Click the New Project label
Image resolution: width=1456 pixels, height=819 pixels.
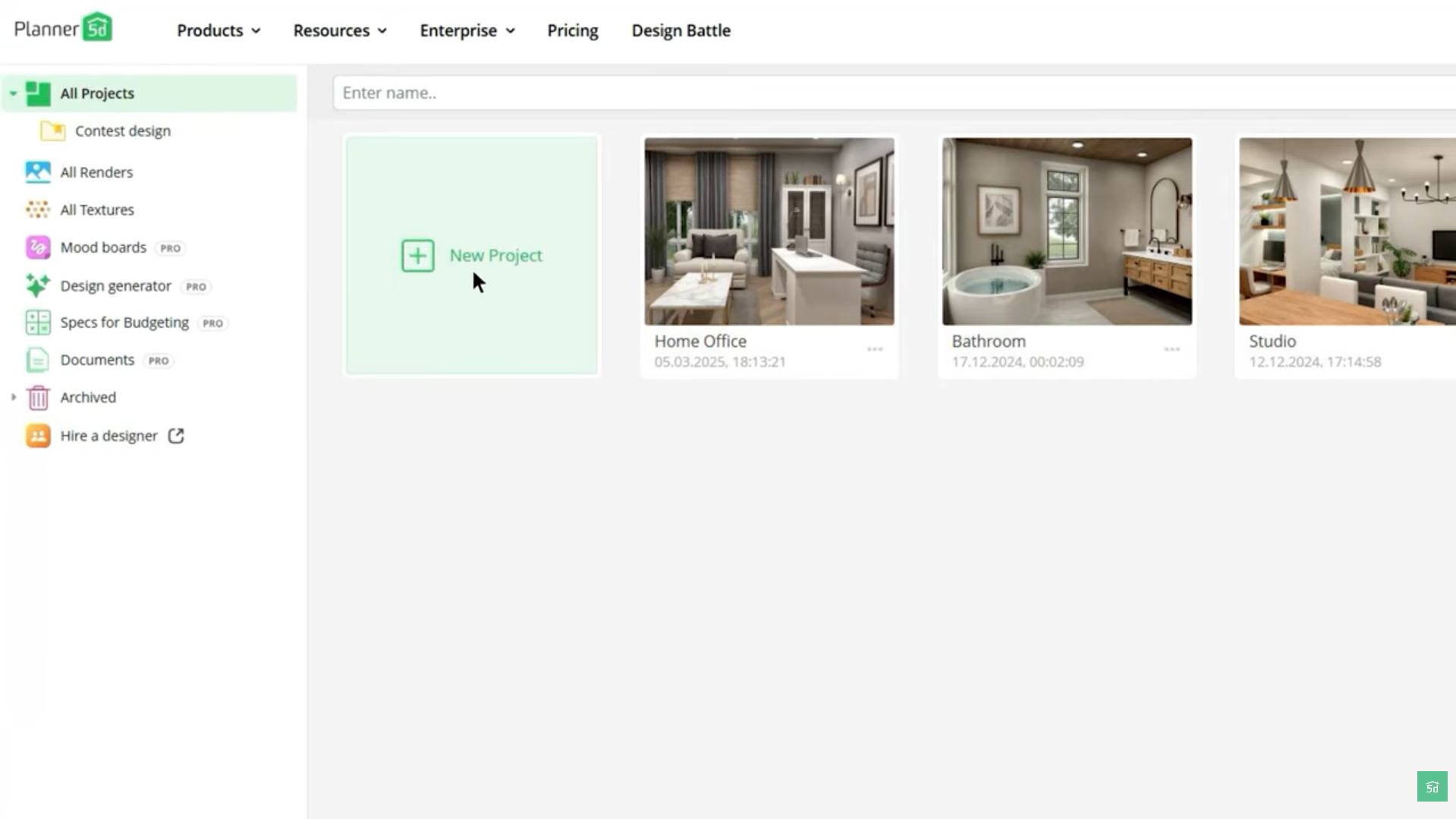click(x=496, y=256)
